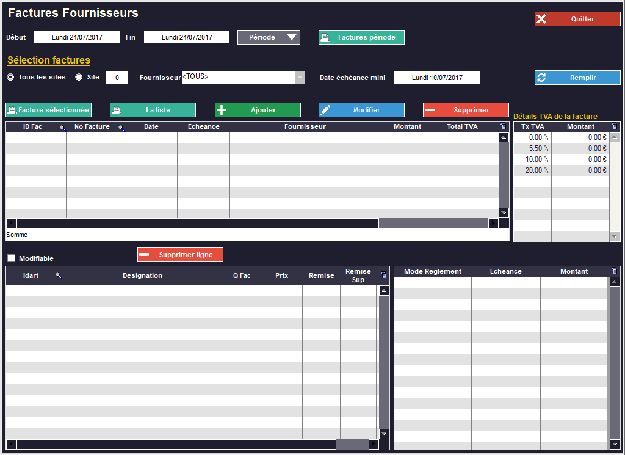Click the pencil icon on the Modifier button
This screenshot has height=455, width=625.
(326, 110)
